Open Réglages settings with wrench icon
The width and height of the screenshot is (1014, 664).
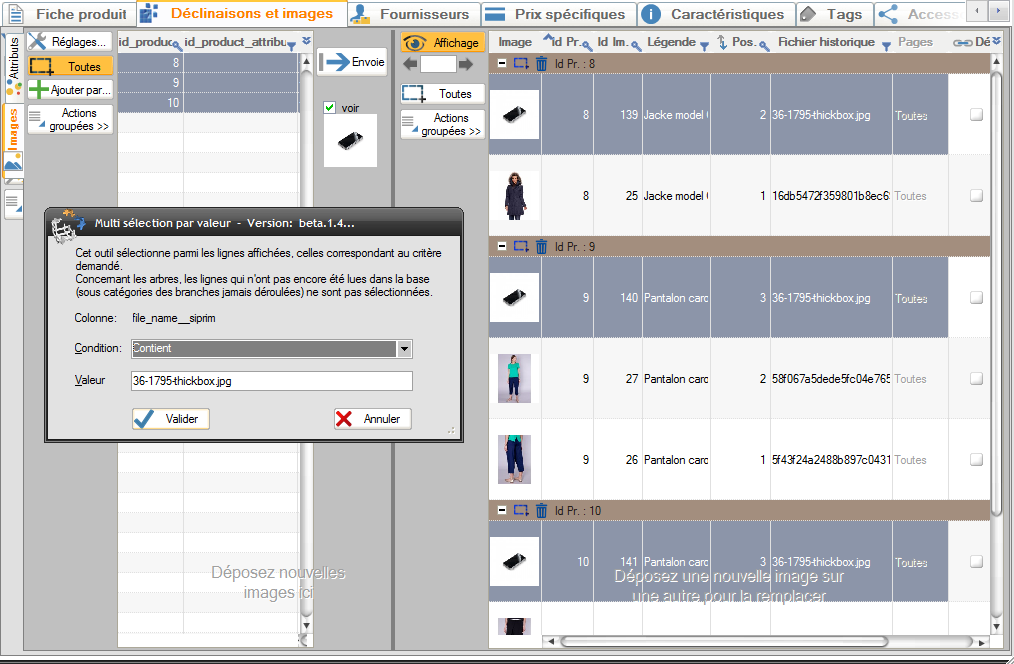(x=69, y=42)
